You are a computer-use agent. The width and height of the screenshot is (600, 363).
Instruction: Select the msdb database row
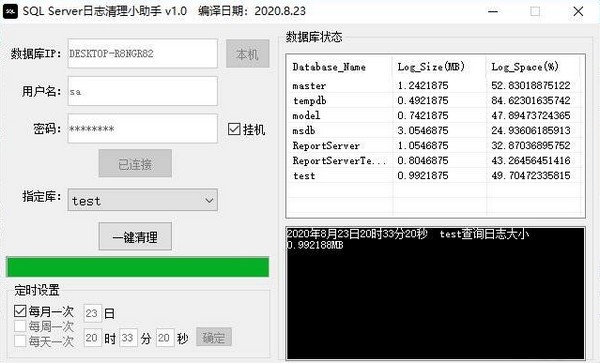435,130
